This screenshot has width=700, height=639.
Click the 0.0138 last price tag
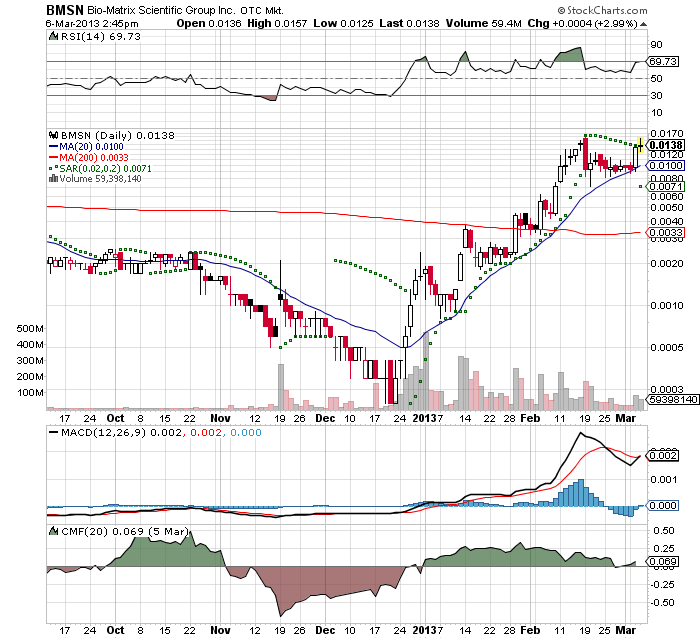pyautogui.click(x=666, y=145)
